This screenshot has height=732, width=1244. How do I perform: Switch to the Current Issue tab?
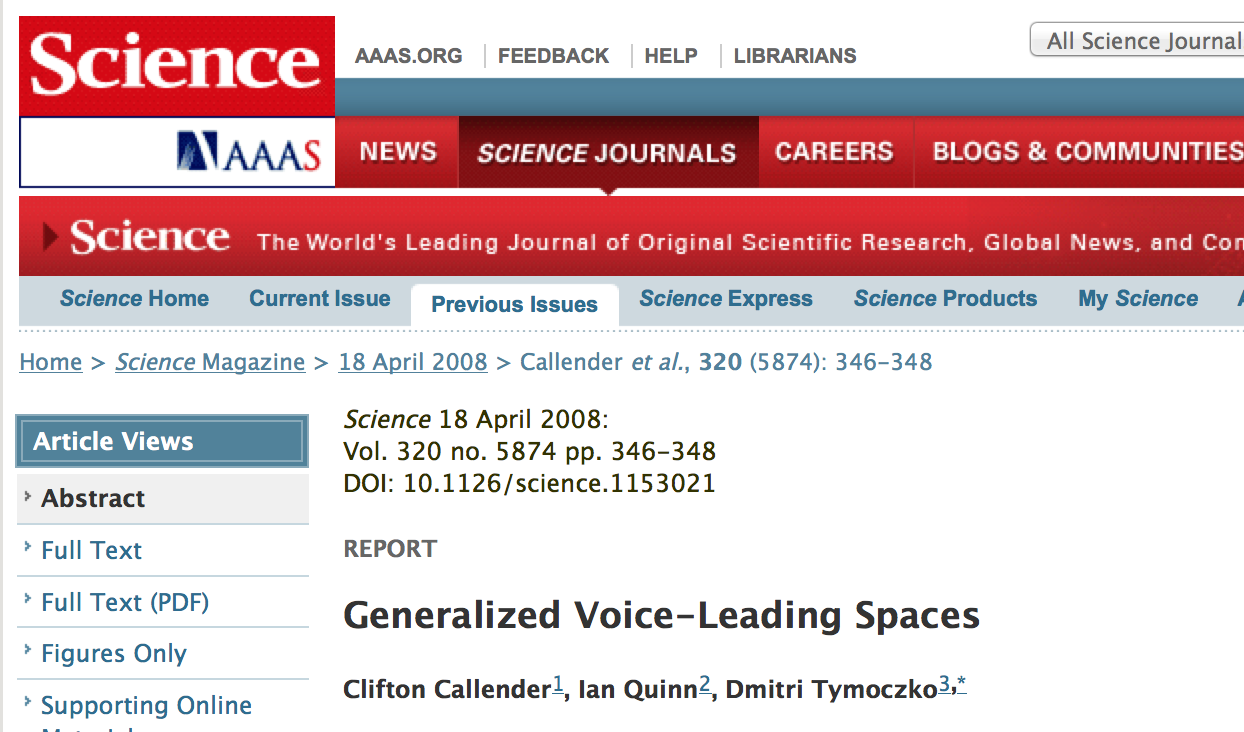point(320,299)
